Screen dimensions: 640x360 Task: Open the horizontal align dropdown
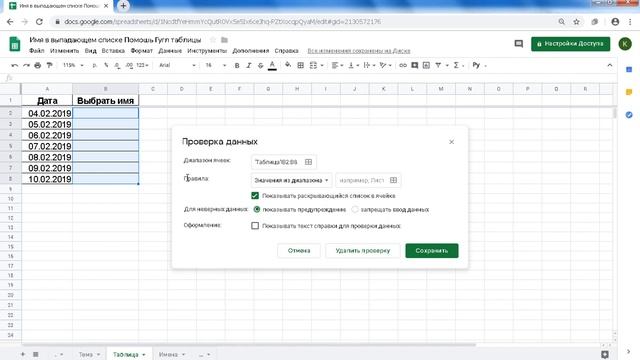[x=337, y=65]
